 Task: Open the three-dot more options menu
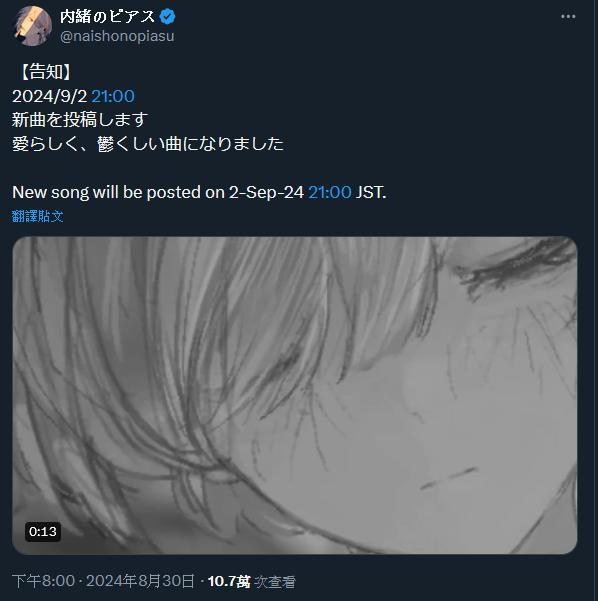(x=568, y=16)
